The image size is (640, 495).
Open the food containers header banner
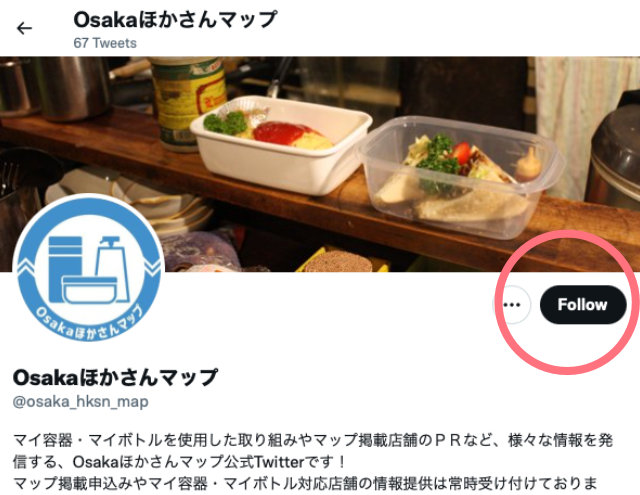(320, 164)
